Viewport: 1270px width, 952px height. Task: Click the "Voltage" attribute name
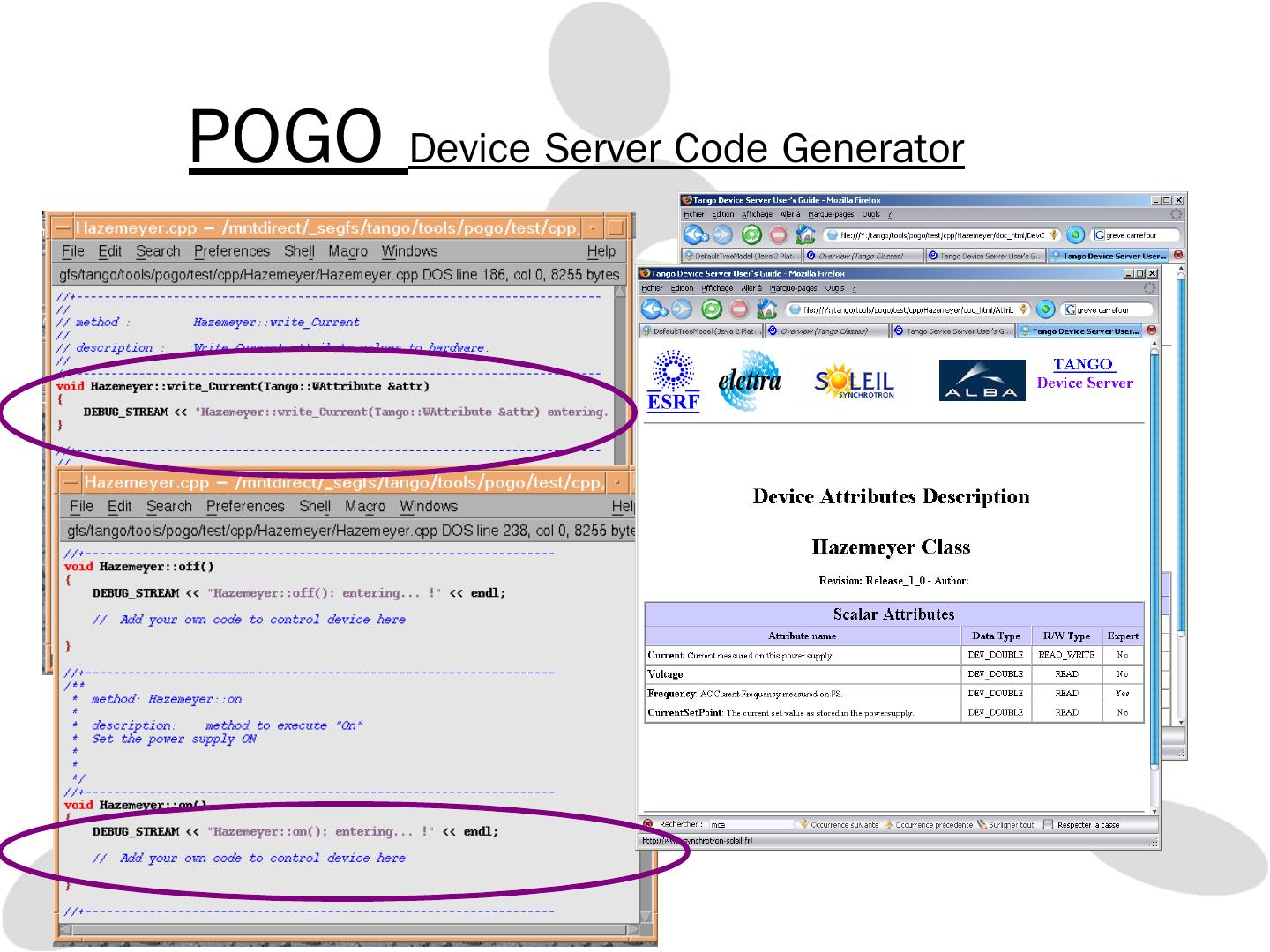[665, 674]
